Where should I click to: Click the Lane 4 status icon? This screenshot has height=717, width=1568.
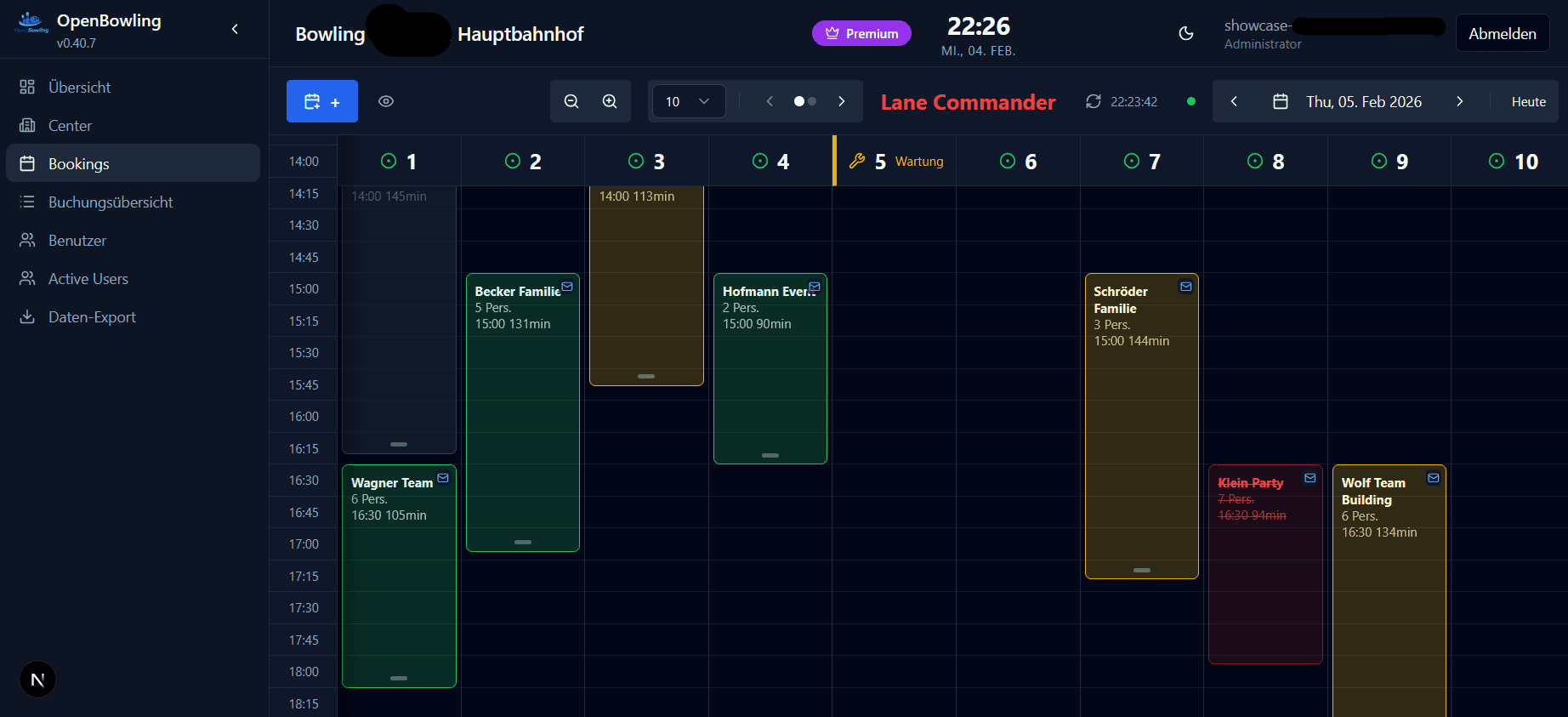(760, 161)
